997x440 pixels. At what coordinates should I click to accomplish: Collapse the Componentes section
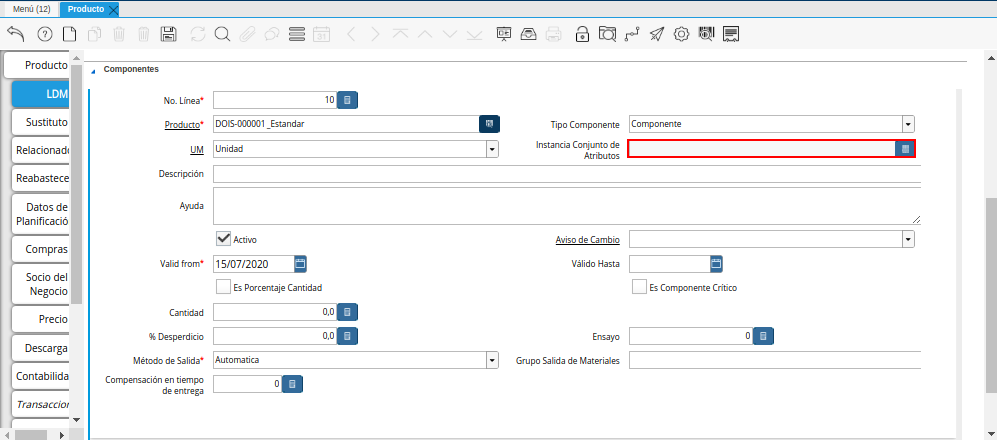[x=94, y=70]
